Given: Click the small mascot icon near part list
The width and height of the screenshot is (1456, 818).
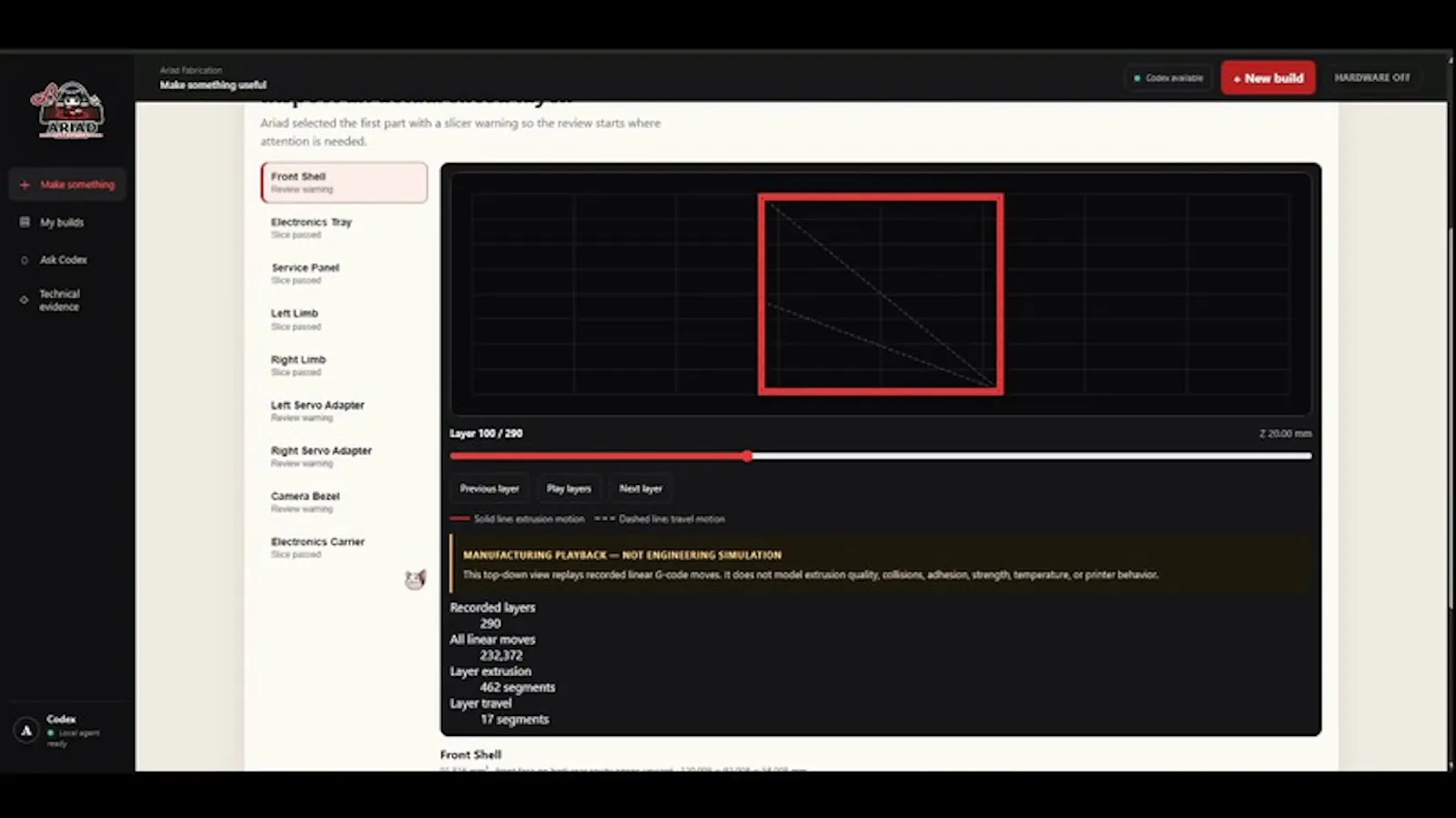Looking at the screenshot, I should (x=415, y=579).
